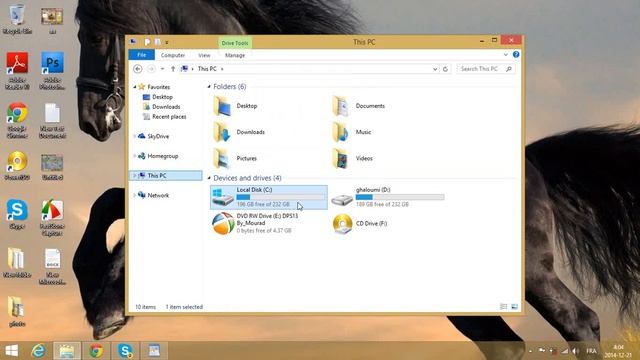Select Desktop under Favorites
This screenshot has height=360, width=640.
pyautogui.click(x=162, y=97)
